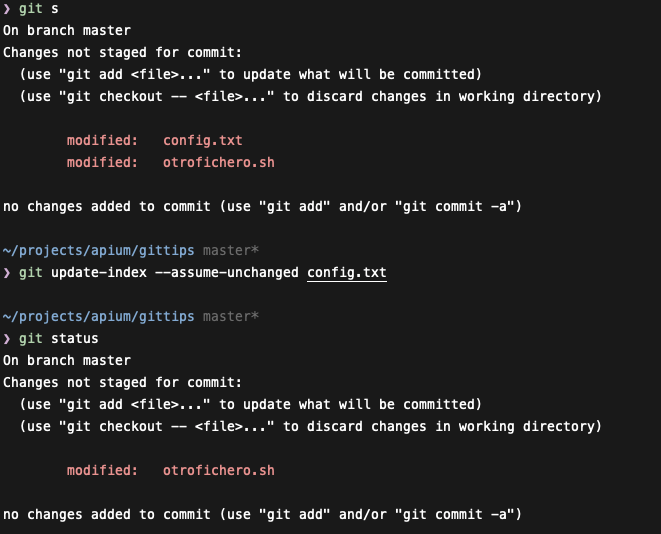
Task: Click "On branch master" below "git status"
Action: (x=67, y=360)
